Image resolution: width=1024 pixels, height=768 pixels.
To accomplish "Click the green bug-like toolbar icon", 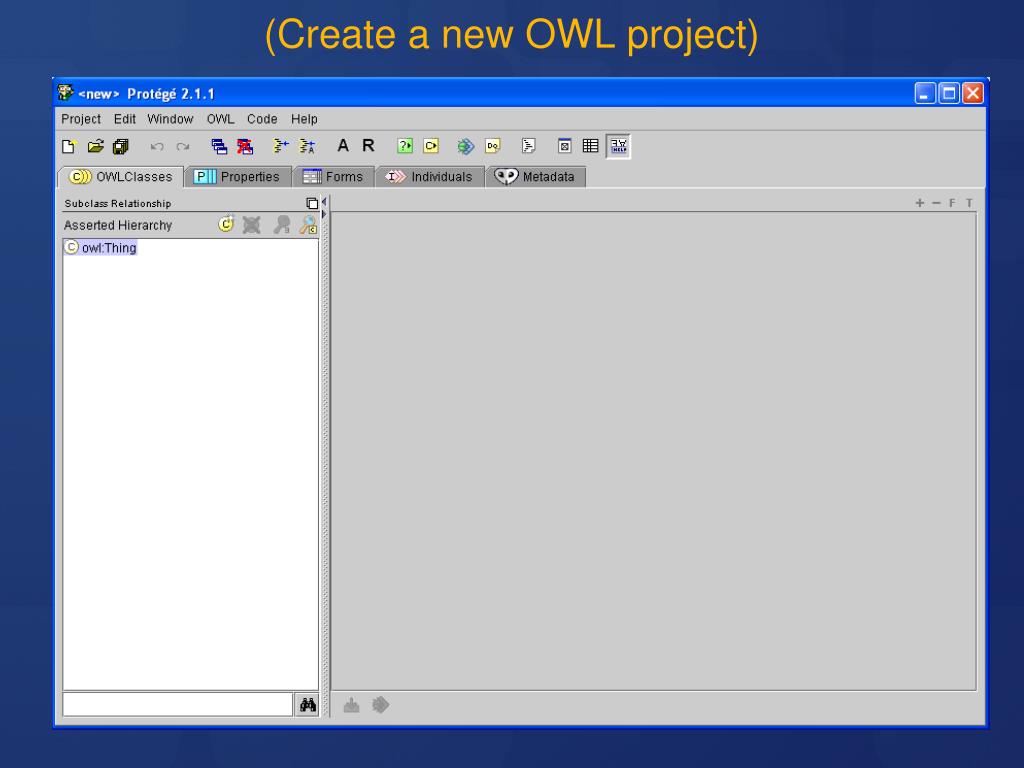I will coord(466,146).
